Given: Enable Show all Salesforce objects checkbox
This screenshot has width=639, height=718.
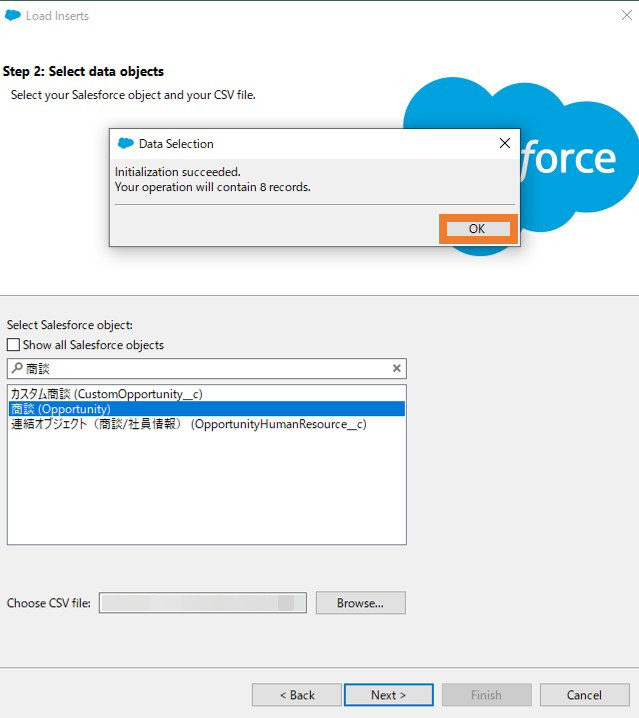Looking at the screenshot, I should pos(13,345).
